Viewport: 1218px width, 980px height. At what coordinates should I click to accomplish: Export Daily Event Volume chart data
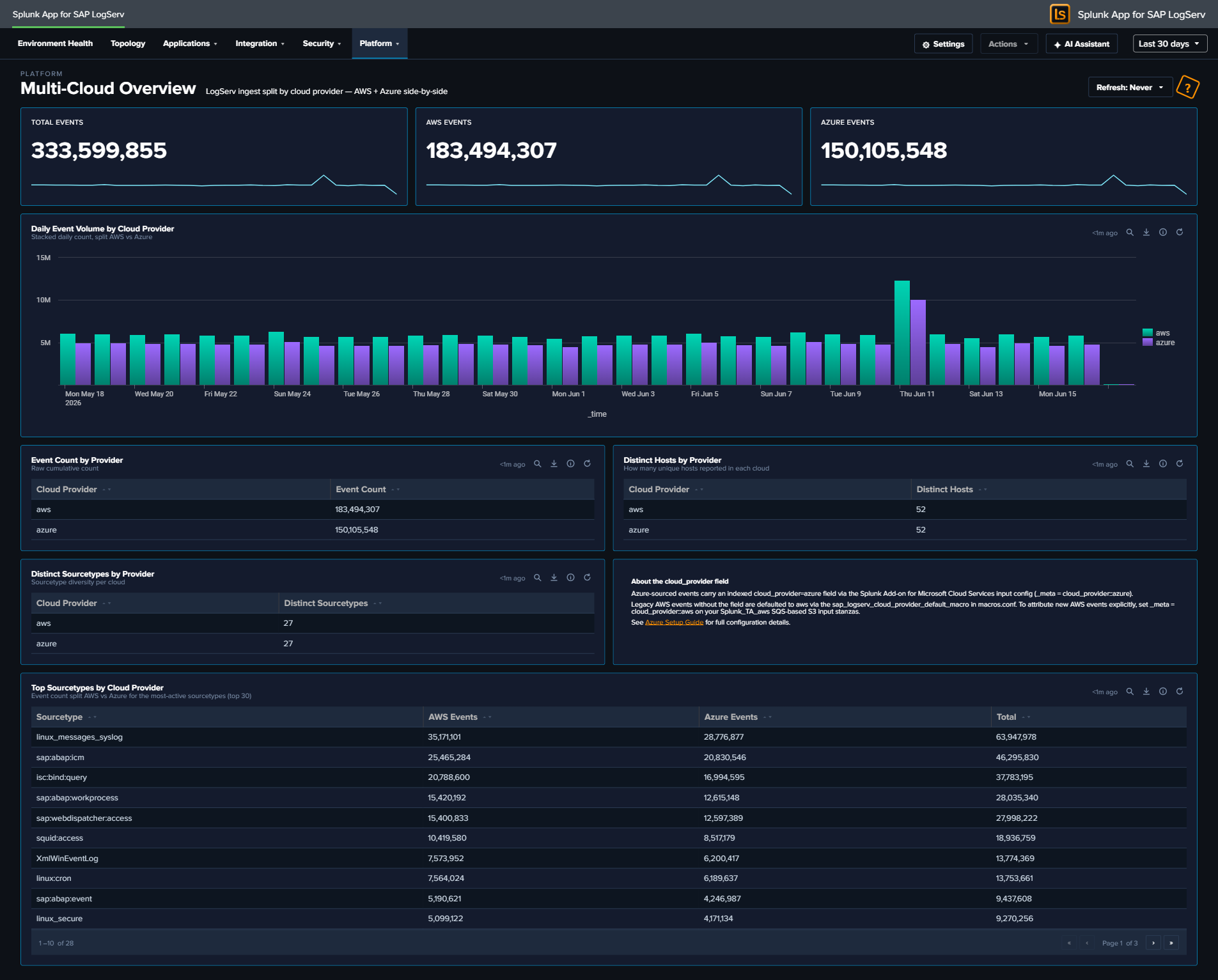pos(1146,233)
